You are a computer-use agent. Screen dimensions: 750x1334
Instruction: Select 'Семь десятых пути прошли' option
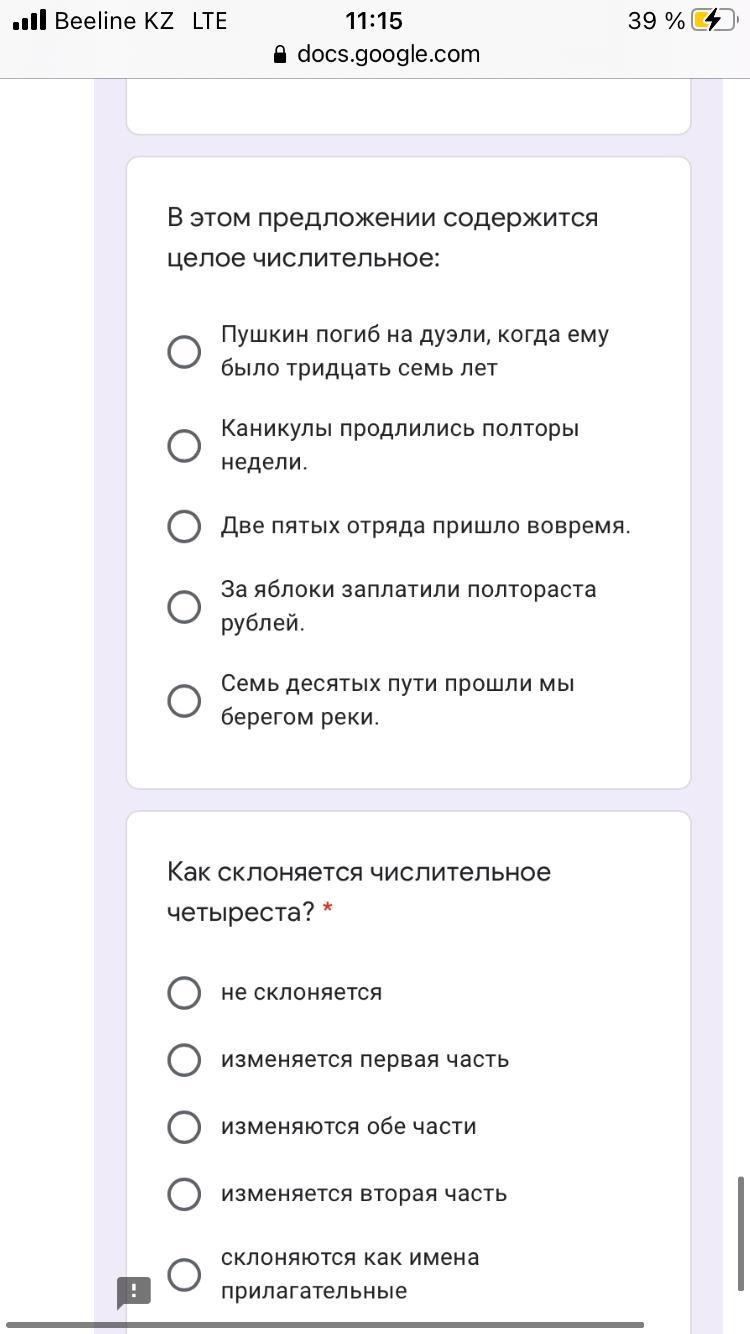(184, 700)
